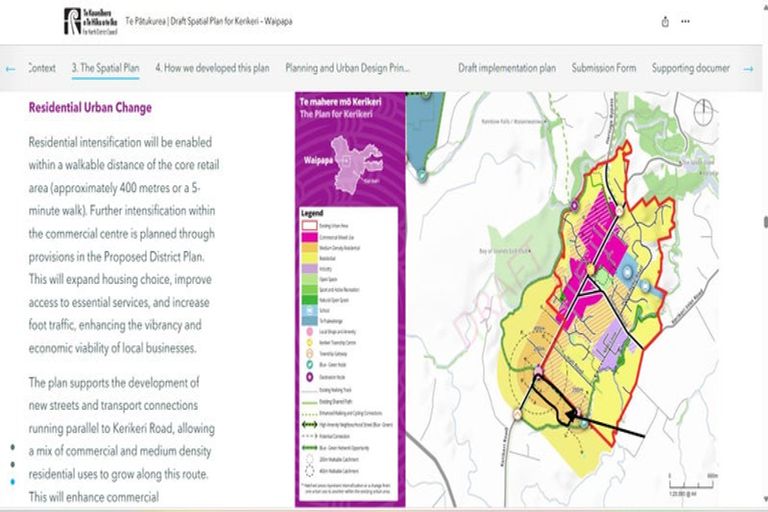The height and width of the screenshot is (512, 768).
Task: Select the Context tab
Action: tap(41, 68)
